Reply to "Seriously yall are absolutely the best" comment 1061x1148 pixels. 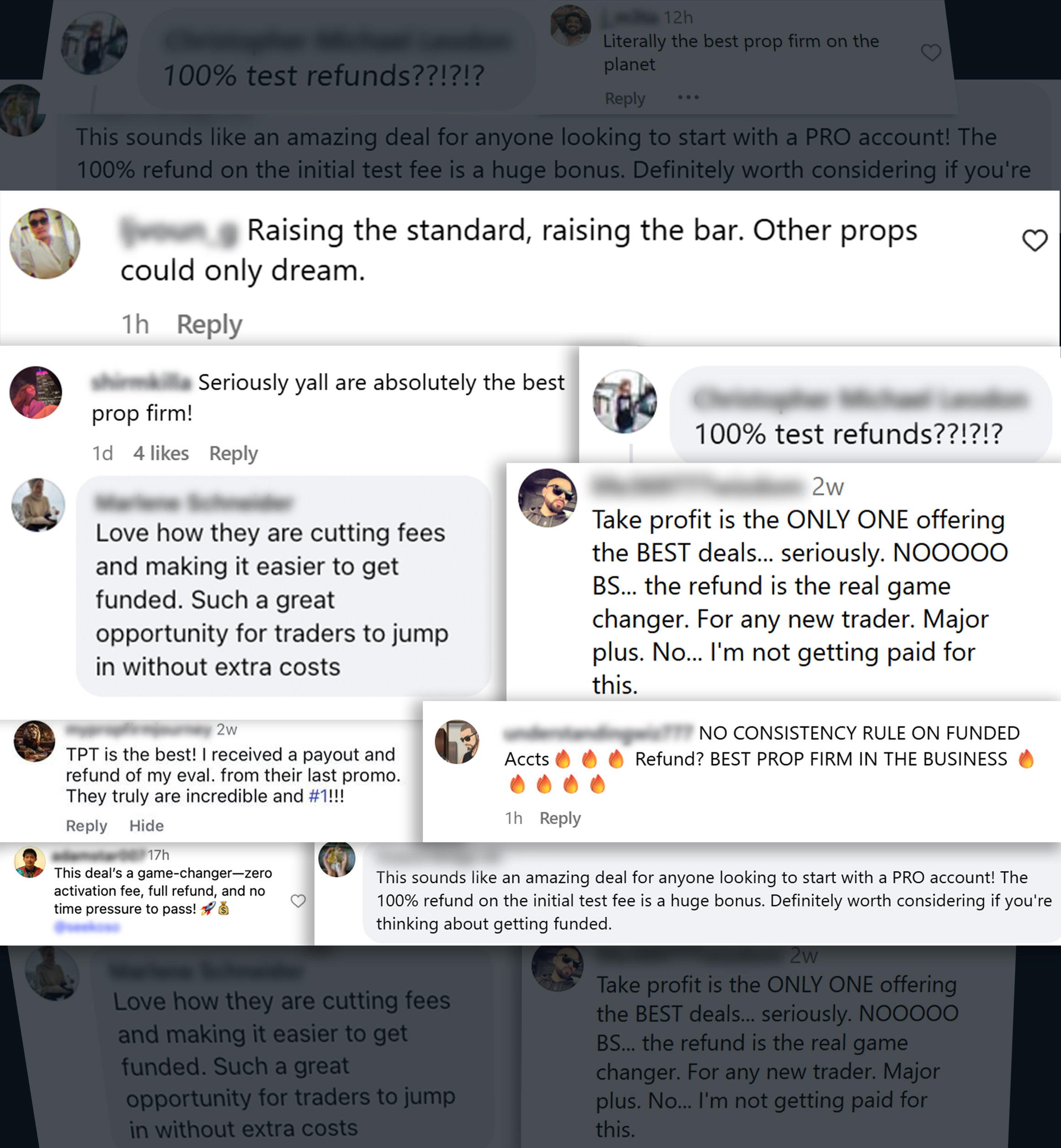(x=233, y=453)
